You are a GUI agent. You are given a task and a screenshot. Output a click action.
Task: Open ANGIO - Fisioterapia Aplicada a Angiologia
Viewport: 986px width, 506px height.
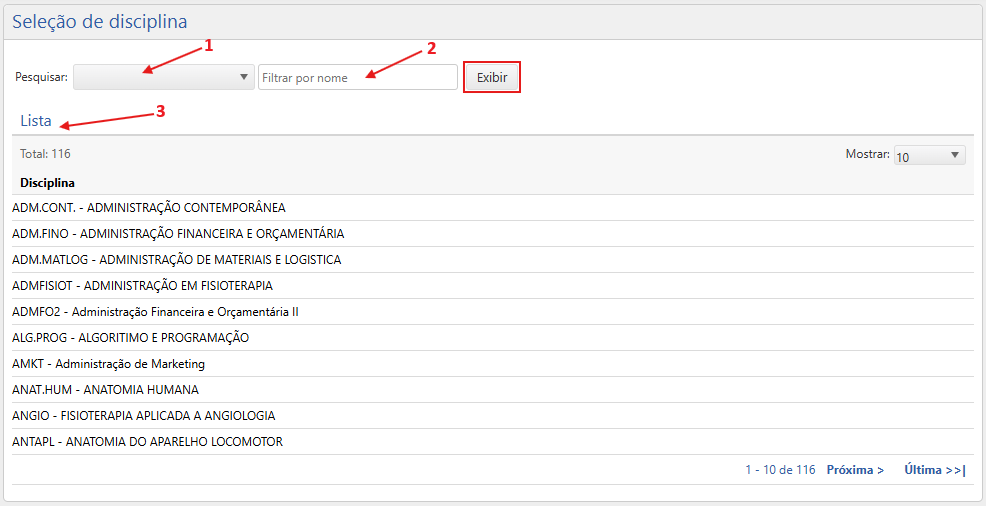(x=143, y=416)
